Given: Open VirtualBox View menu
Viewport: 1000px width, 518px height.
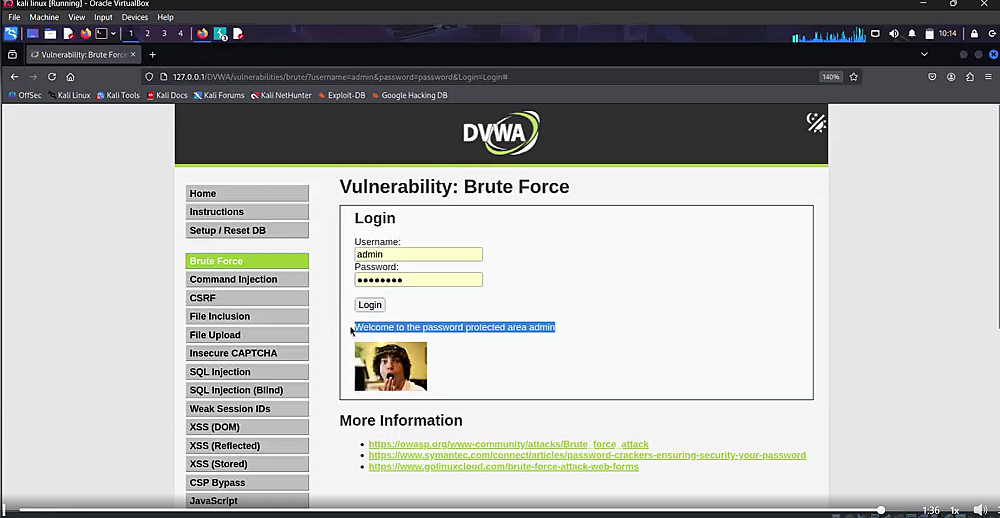Looking at the screenshot, I should pos(77,17).
